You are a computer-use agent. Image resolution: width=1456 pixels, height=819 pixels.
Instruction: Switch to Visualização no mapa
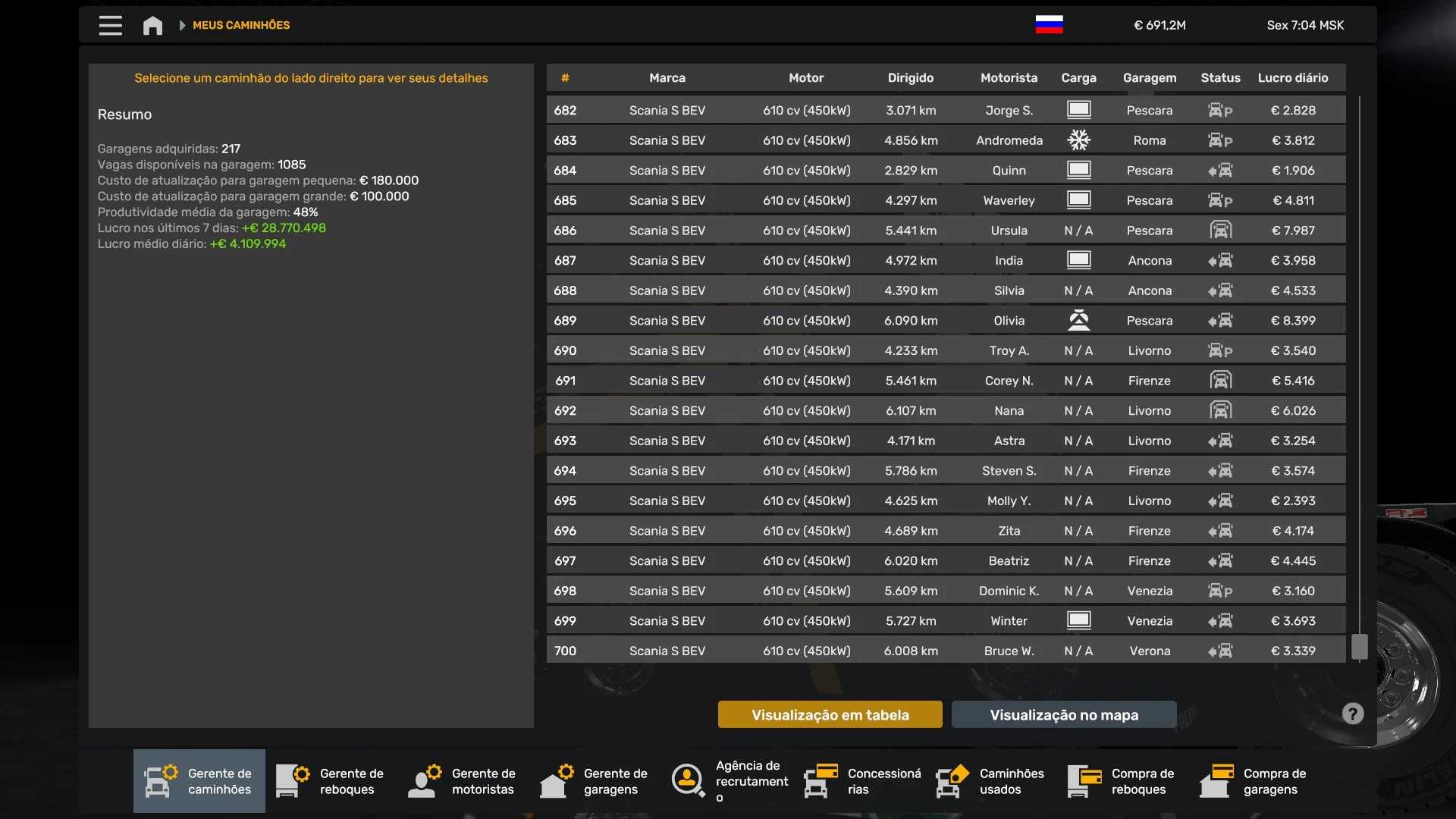point(1064,714)
